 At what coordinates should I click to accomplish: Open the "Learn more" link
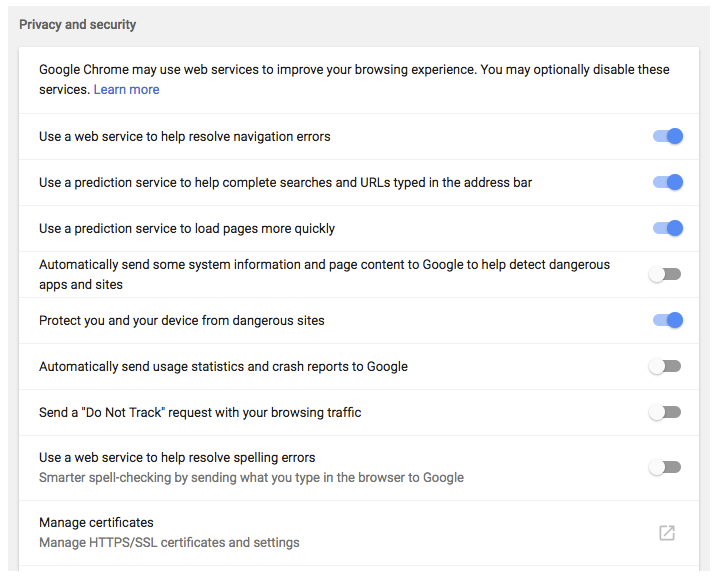point(126,90)
